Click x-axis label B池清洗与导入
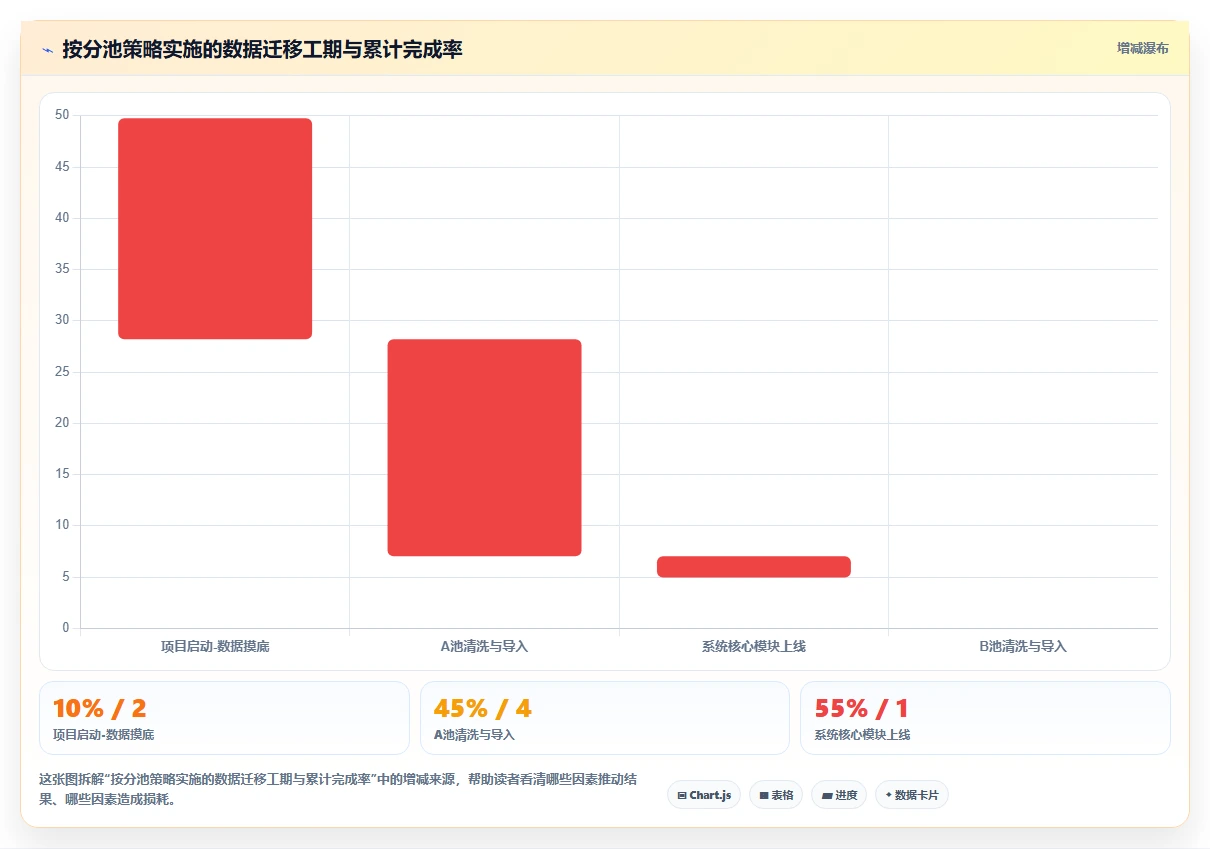This screenshot has width=1210, height=849. (x=1023, y=646)
